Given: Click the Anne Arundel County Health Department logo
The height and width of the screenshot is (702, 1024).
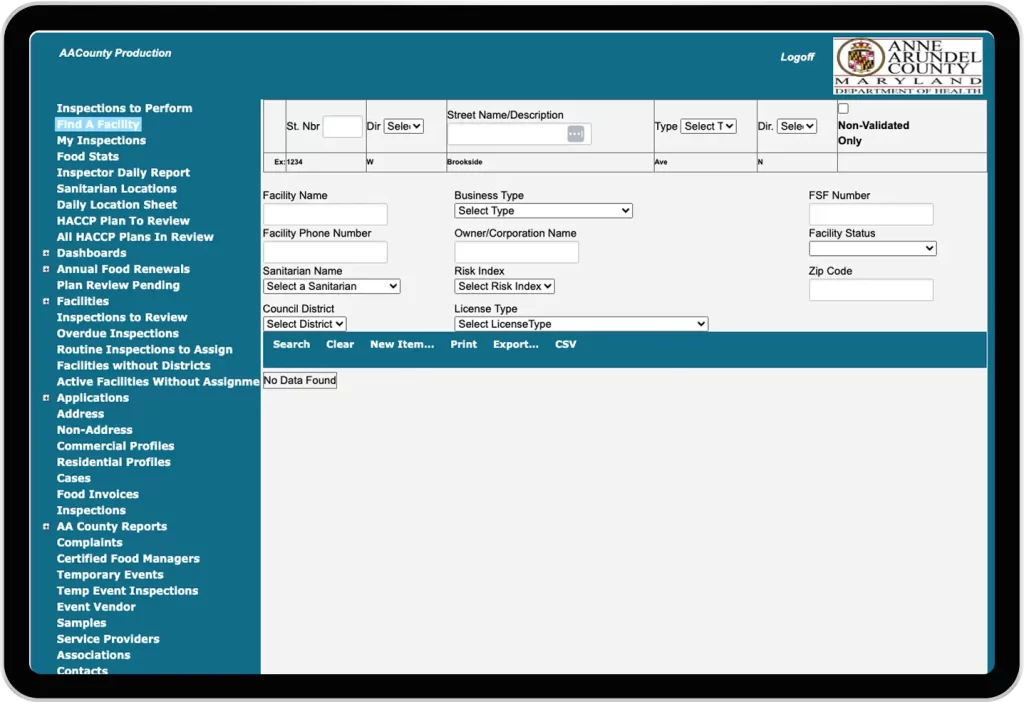Looking at the screenshot, I should point(906,65).
